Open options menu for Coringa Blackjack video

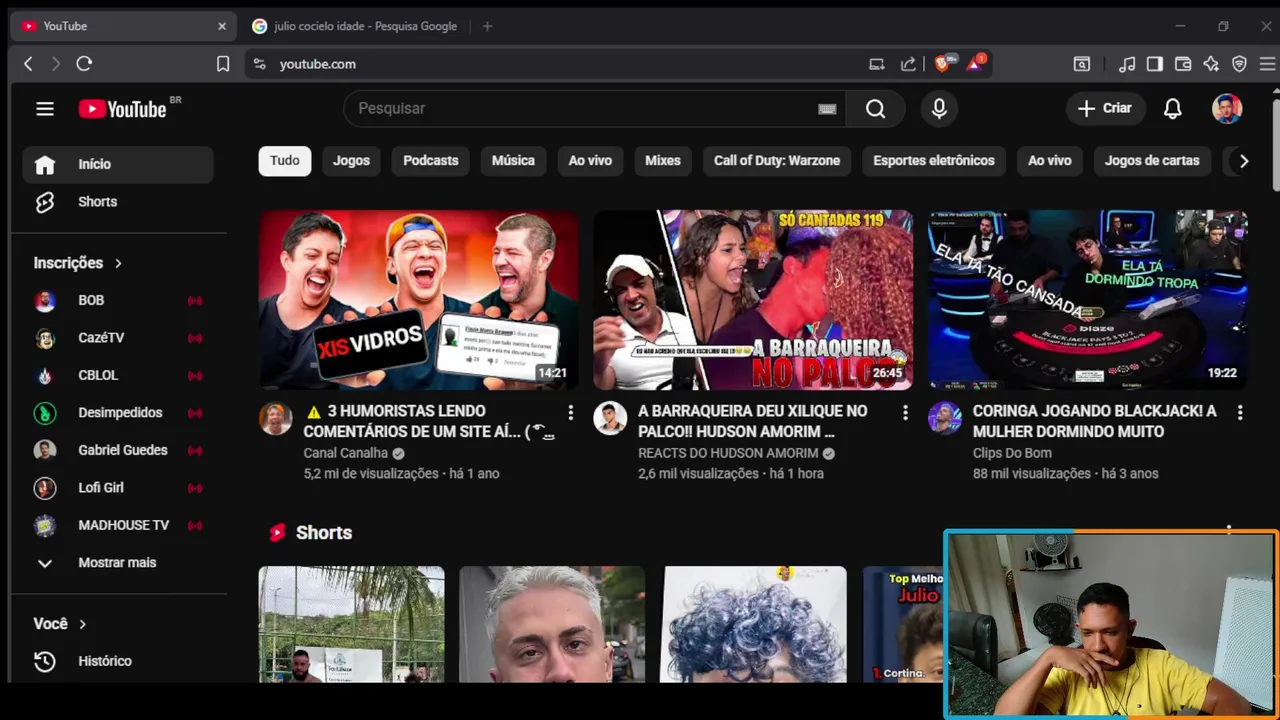pos(1240,412)
